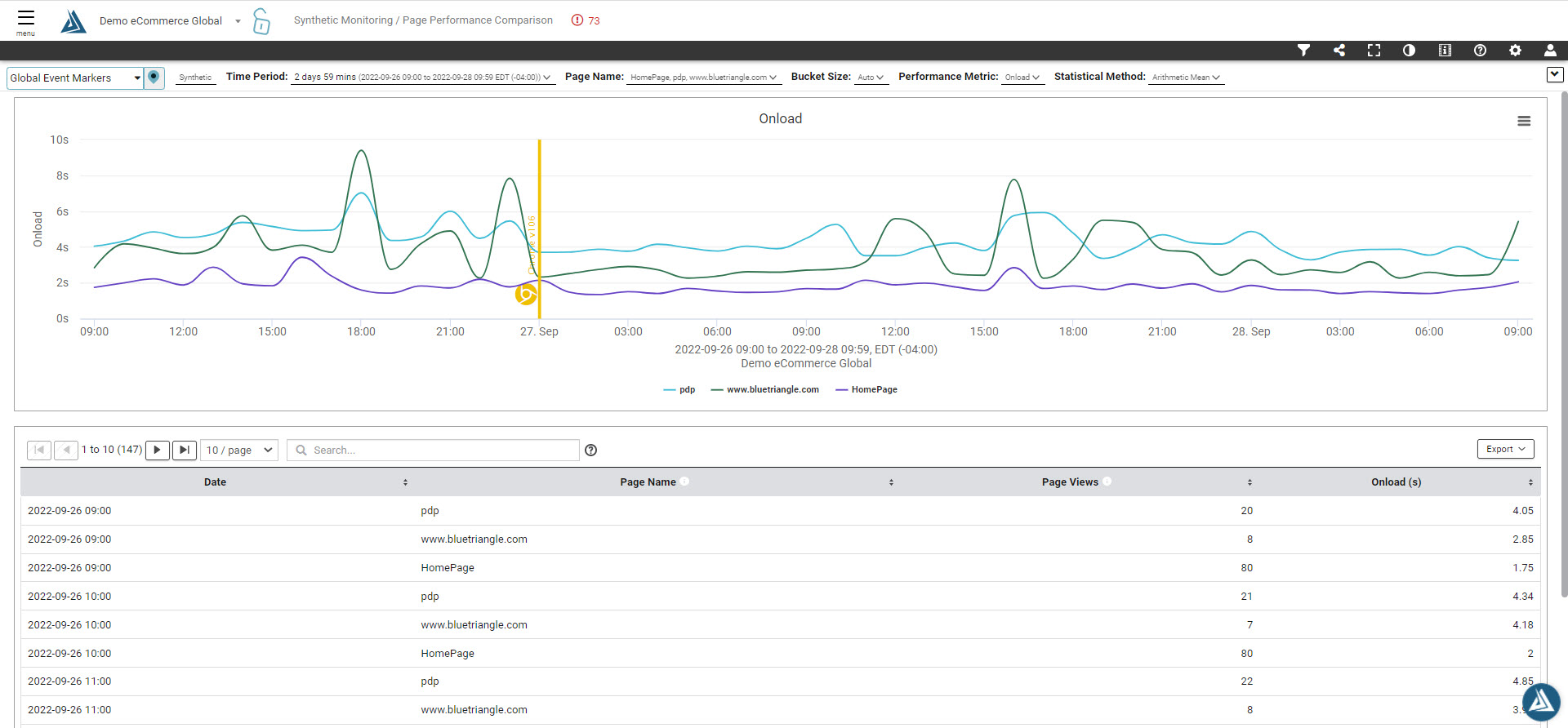Open the user profile icon
The width and height of the screenshot is (1568, 728).
[x=1550, y=51]
